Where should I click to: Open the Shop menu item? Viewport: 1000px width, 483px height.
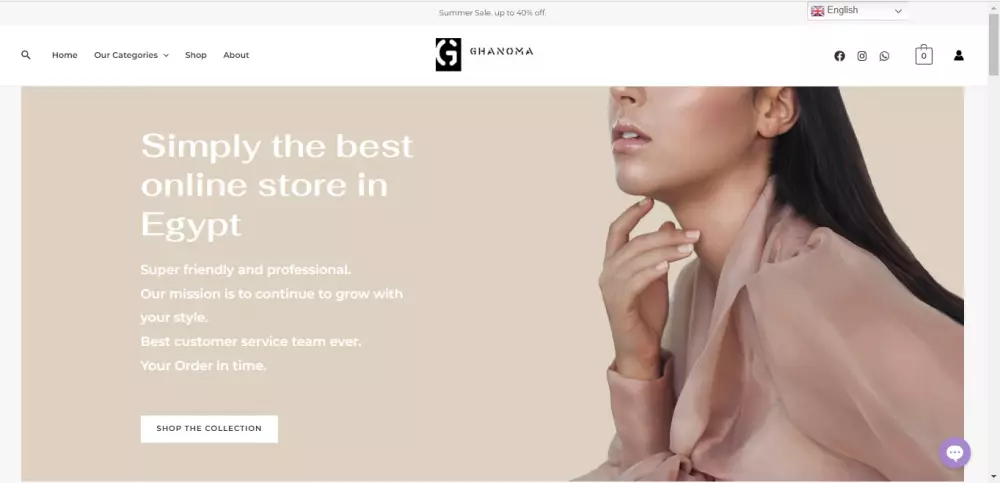(x=196, y=55)
